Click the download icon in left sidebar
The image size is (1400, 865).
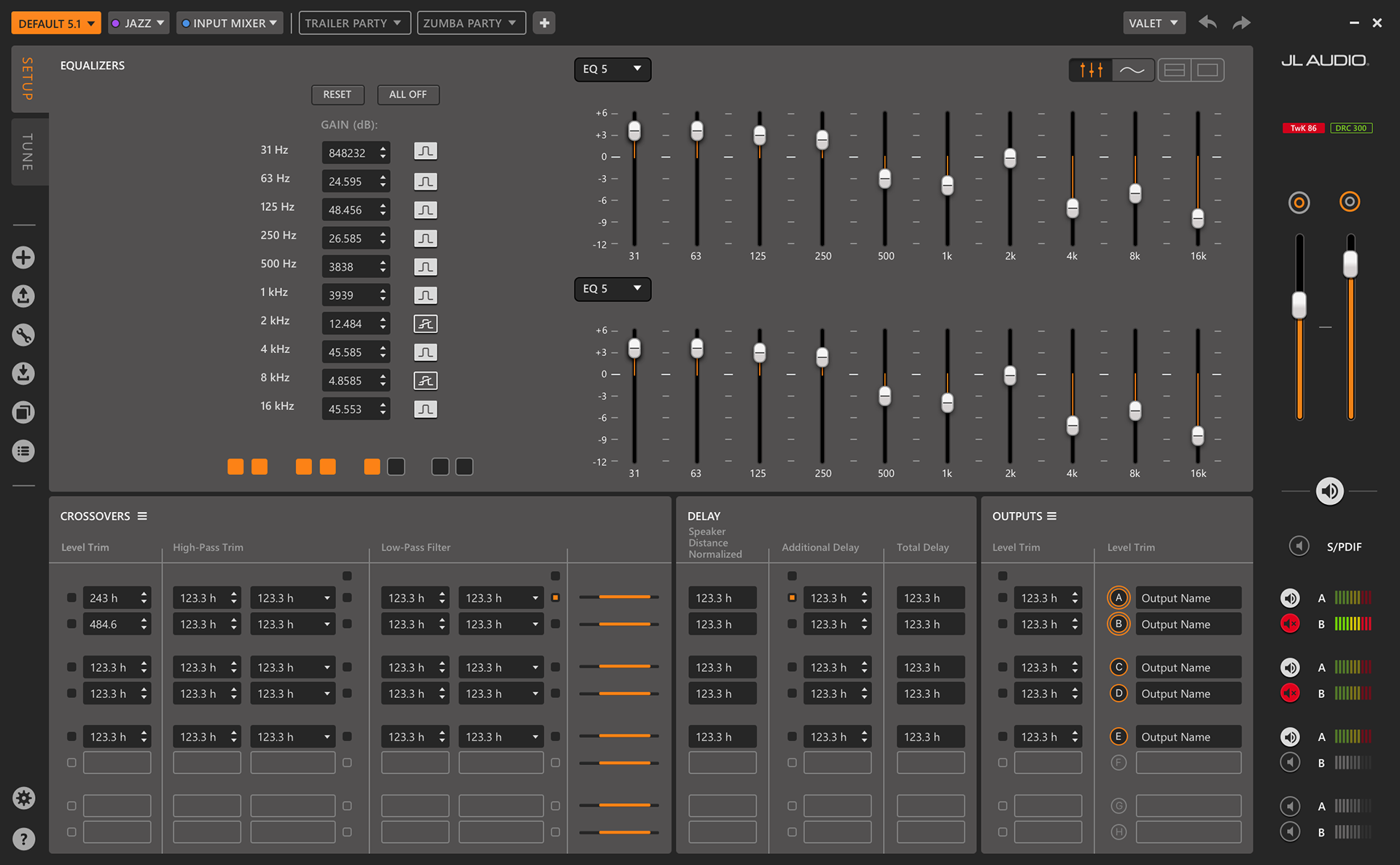pos(23,373)
